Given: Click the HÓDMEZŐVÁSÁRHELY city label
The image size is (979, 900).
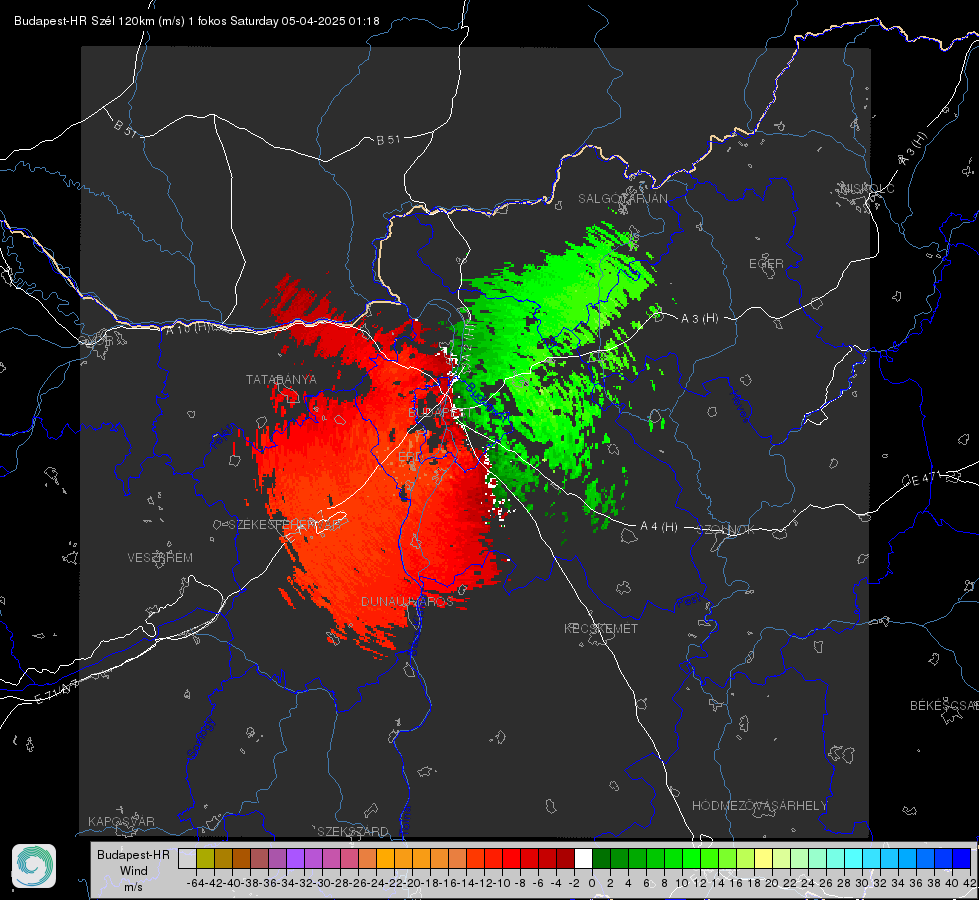Looking at the screenshot, I should [759, 806].
